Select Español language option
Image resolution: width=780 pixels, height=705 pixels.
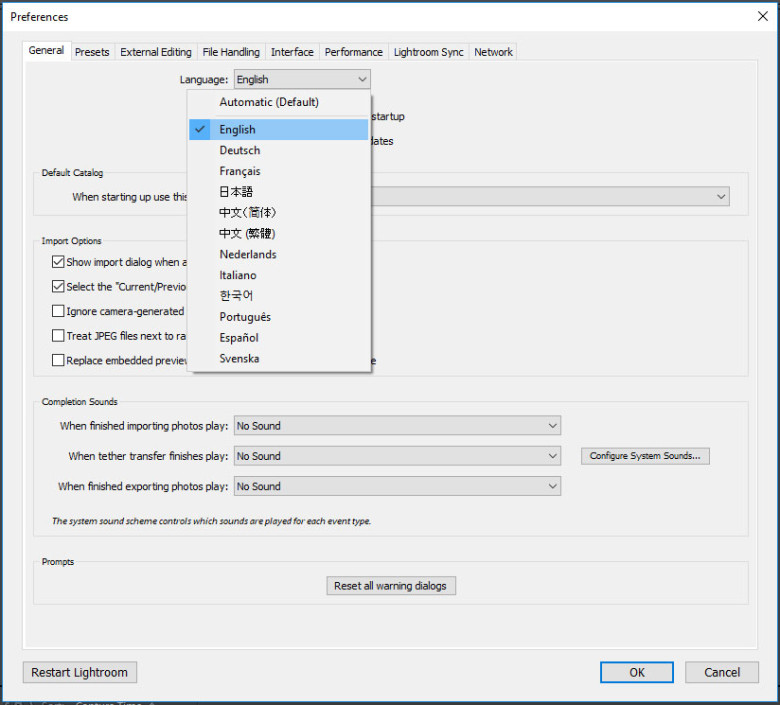279,338
